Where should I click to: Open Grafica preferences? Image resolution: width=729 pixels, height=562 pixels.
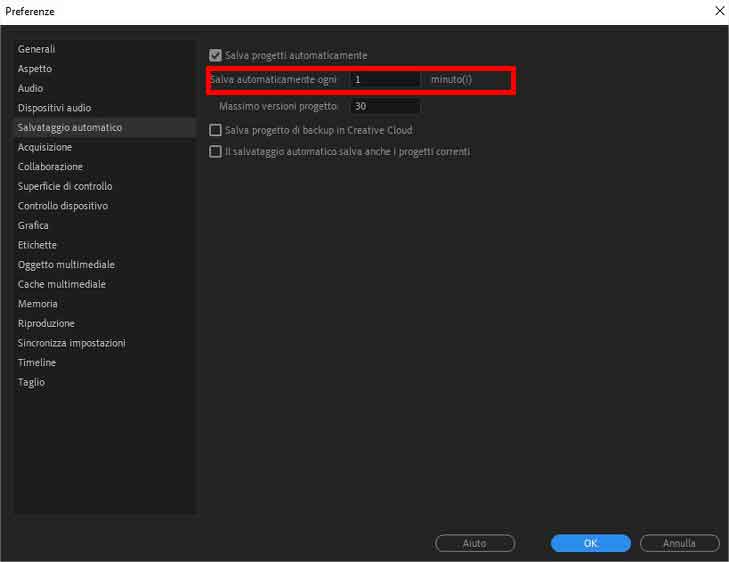pyautogui.click(x=33, y=225)
